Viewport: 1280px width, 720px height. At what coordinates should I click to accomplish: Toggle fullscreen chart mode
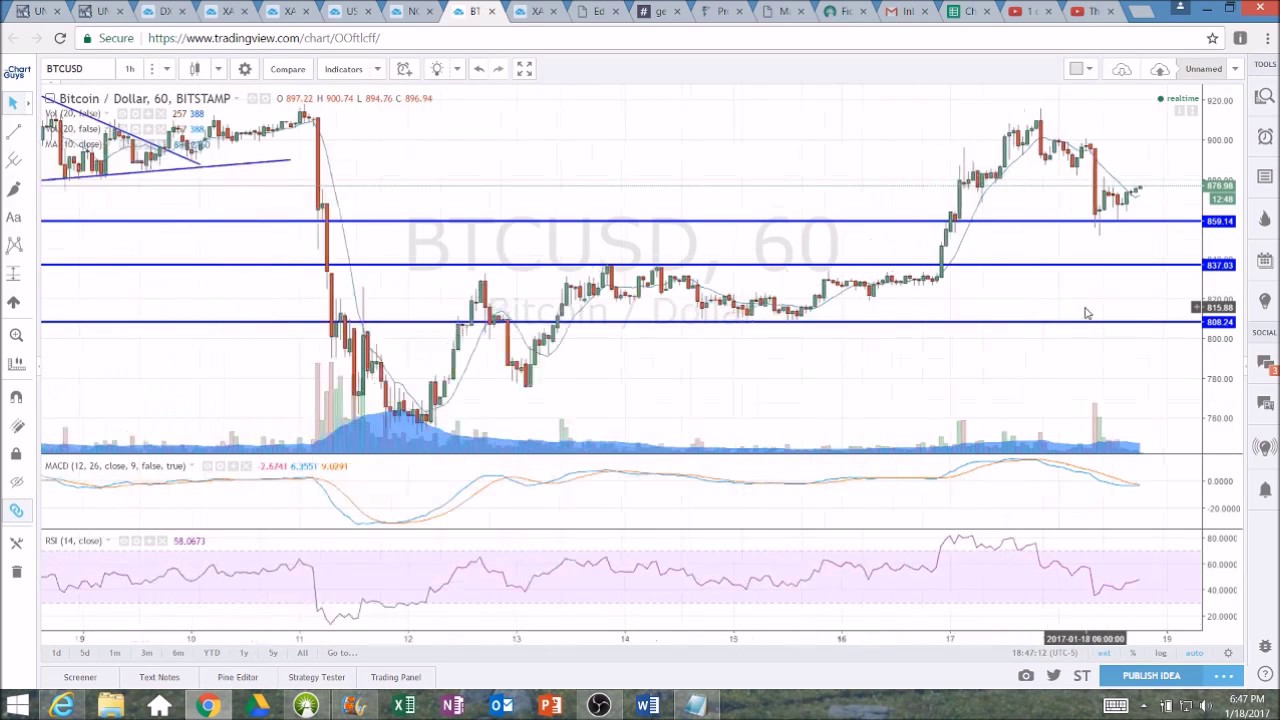coord(524,69)
